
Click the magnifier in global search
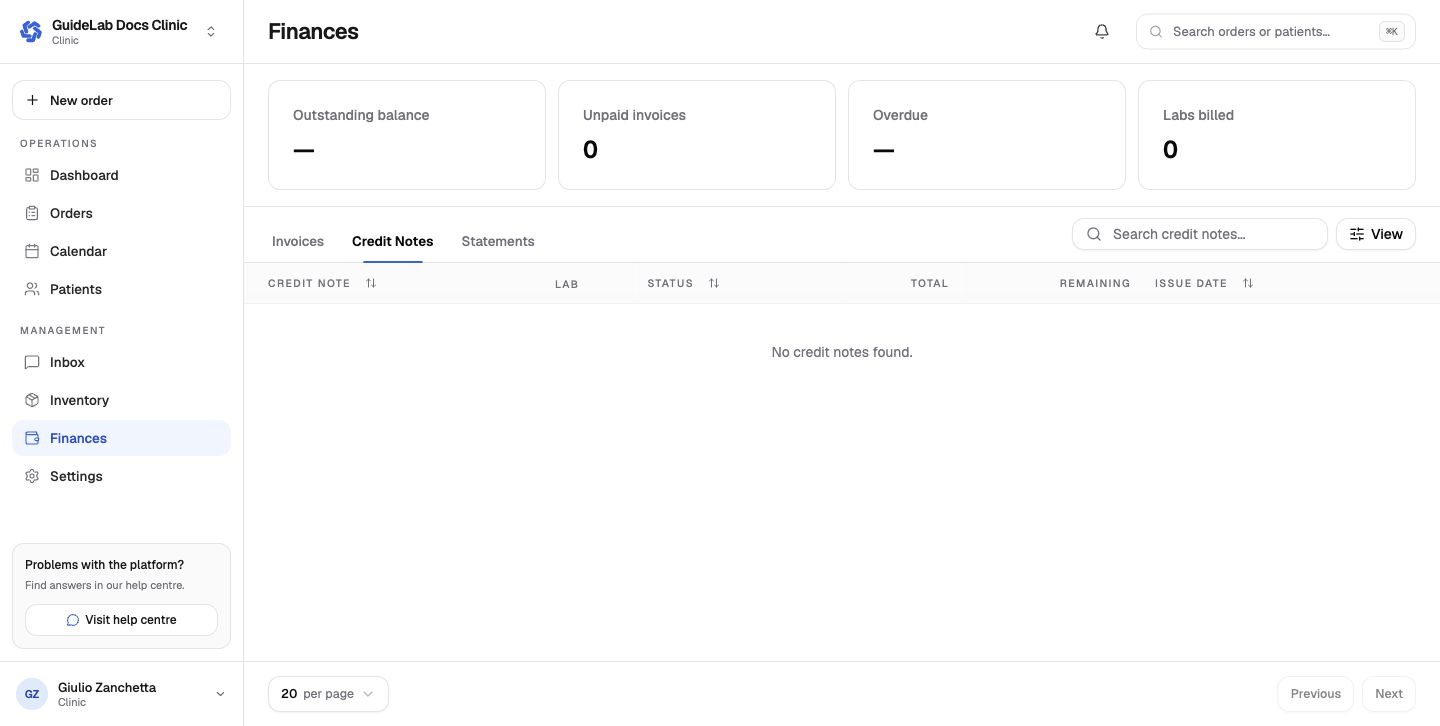click(x=1156, y=32)
